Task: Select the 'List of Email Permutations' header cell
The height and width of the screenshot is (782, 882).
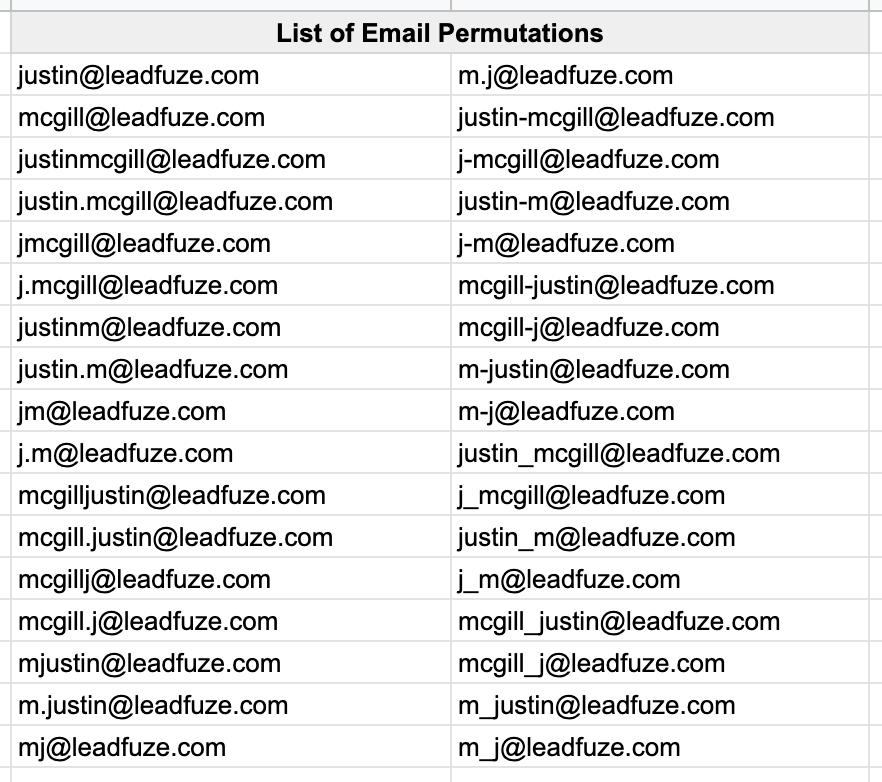Action: tap(440, 33)
